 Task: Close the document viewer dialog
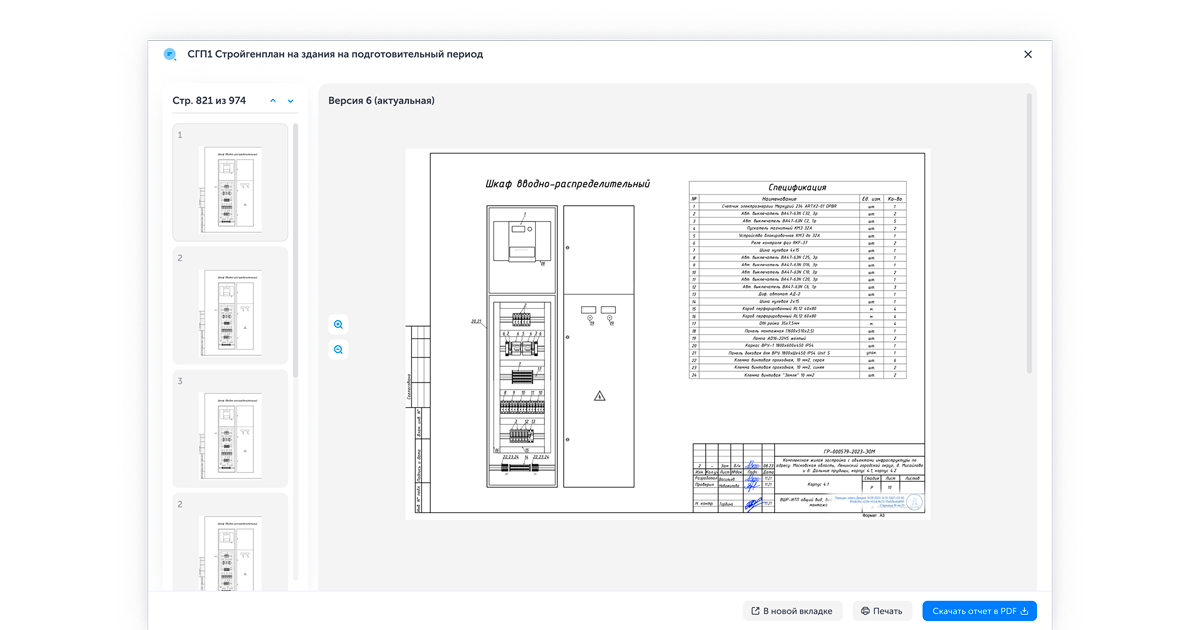point(1027,55)
